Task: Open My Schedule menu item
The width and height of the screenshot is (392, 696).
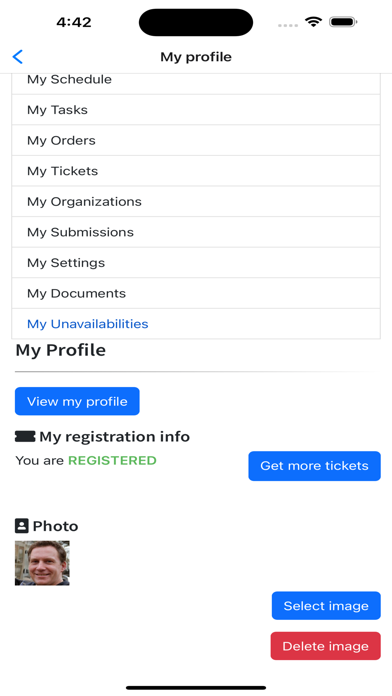Action: 196,83
